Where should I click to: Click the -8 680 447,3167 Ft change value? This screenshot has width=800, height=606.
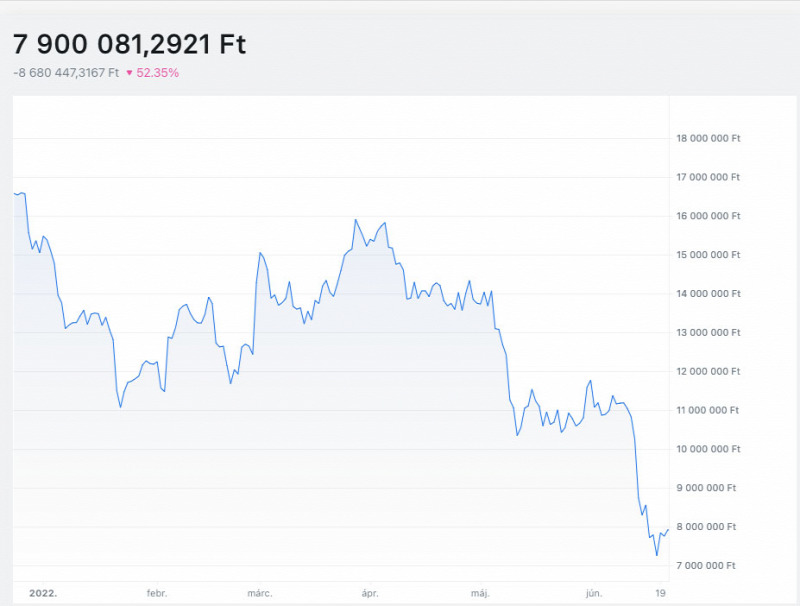[x=66, y=73]
